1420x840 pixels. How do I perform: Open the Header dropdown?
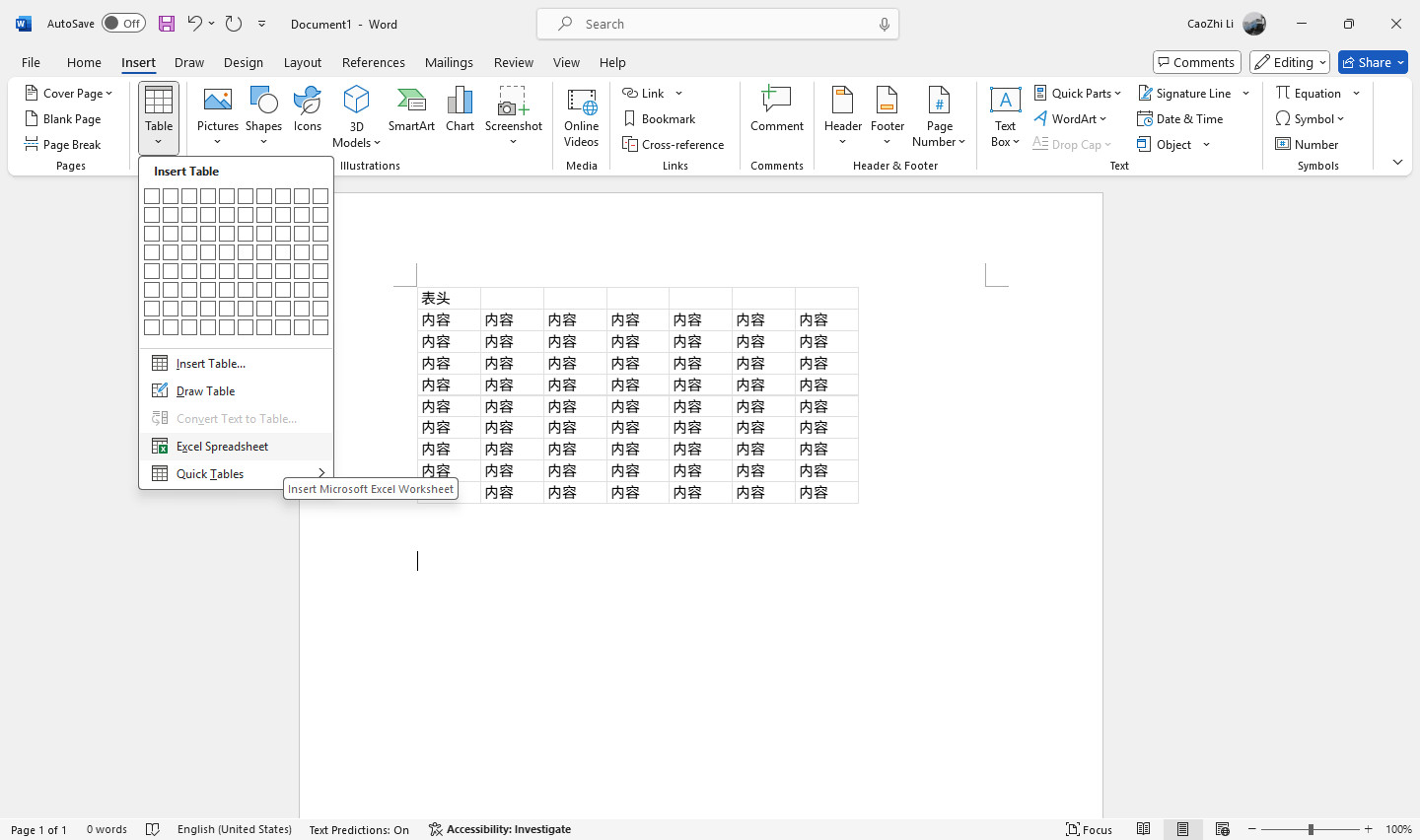point(843,116)
